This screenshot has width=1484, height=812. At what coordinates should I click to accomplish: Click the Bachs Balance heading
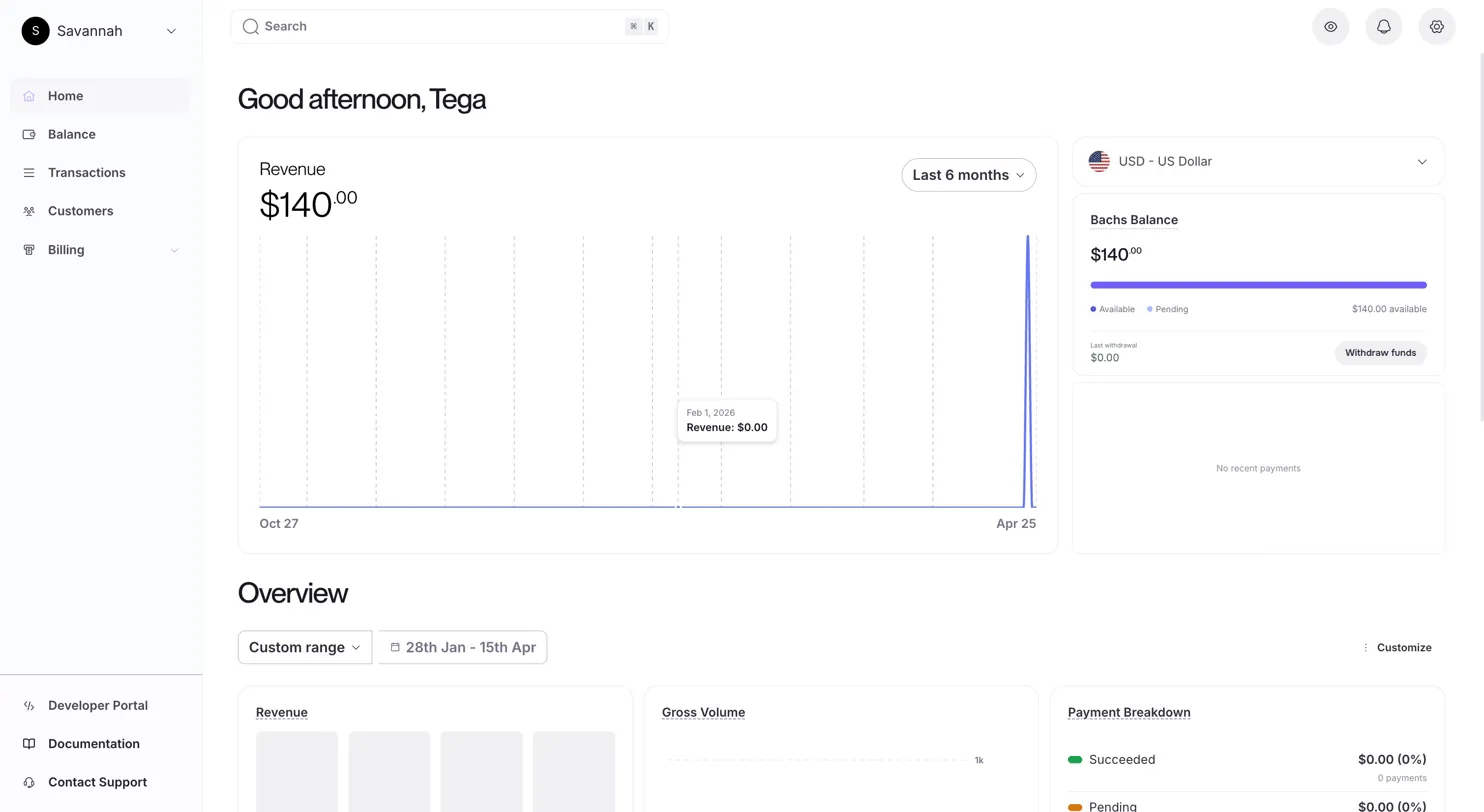tap(1134, 220)
